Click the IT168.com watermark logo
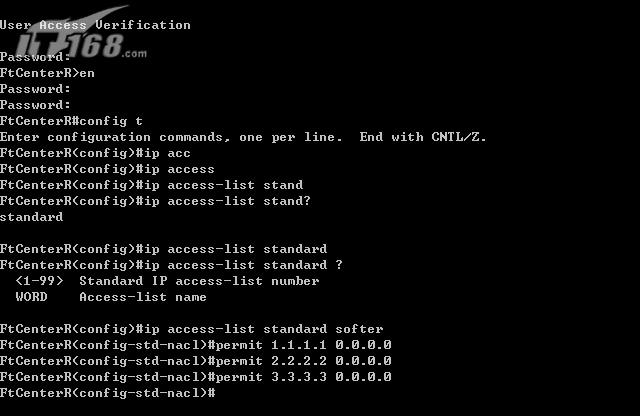 pyautogui.click(x=78, y=39)
